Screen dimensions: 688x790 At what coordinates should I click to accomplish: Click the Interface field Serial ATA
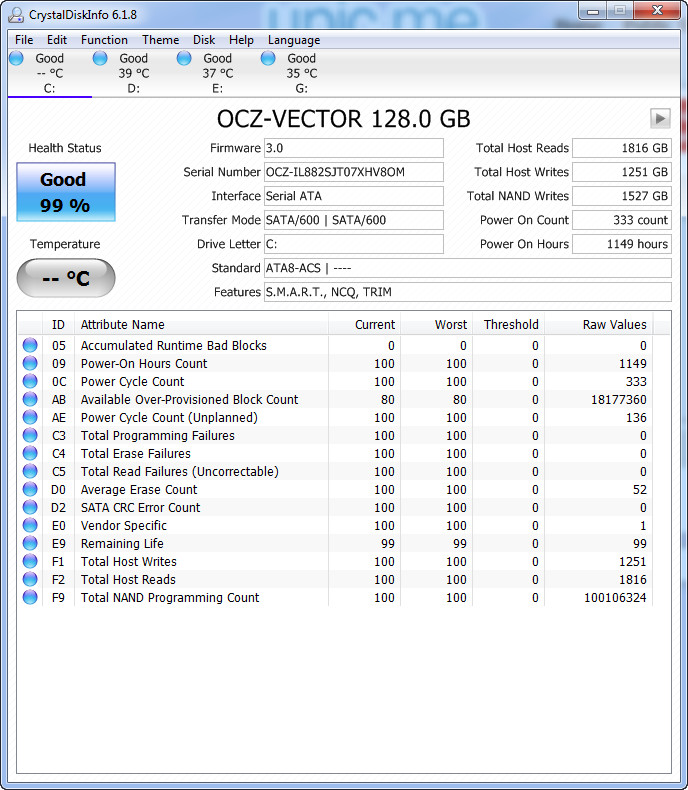(354, 196)
